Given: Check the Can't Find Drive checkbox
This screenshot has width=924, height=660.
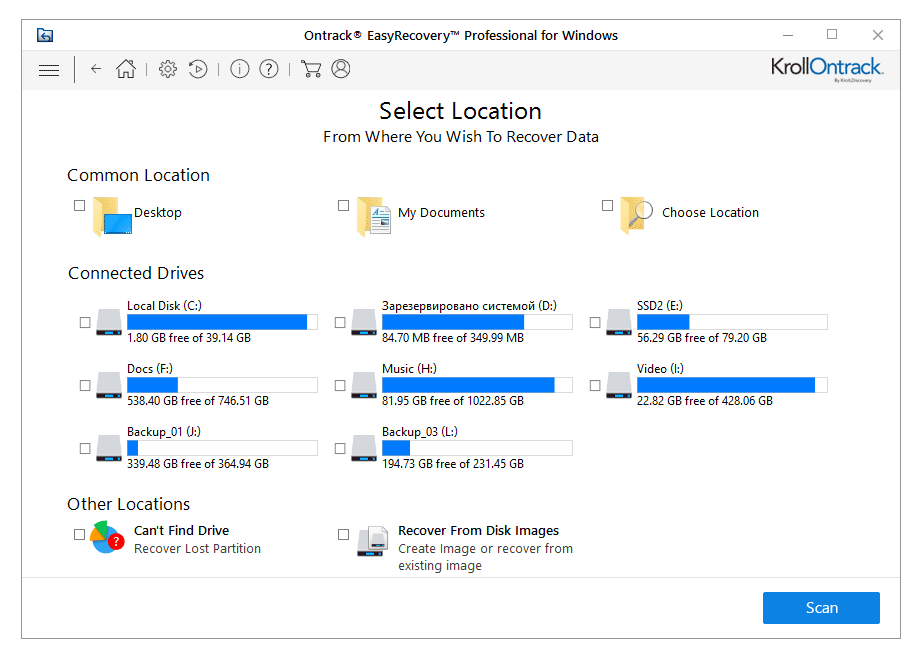Looking at the screenshot, I should [80, 534].
